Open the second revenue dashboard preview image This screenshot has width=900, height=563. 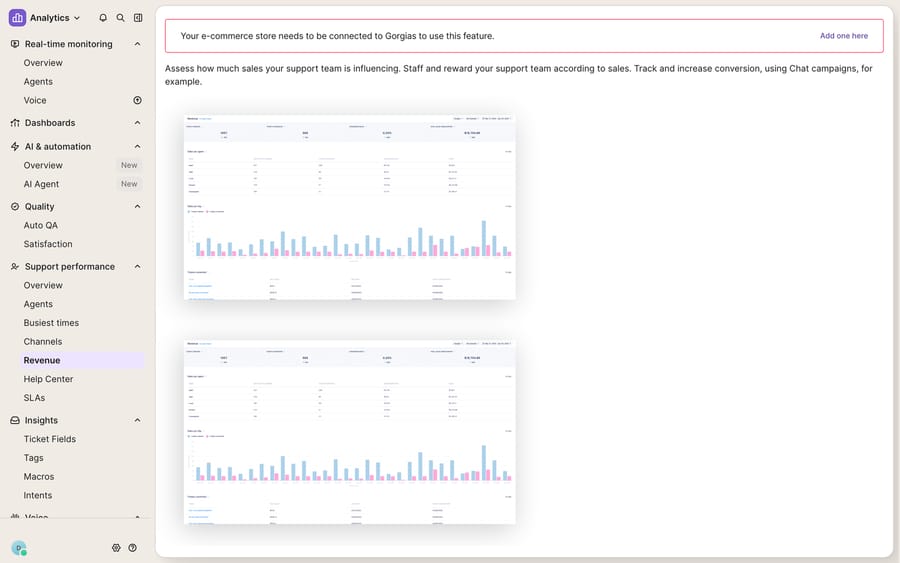click(x=350, y=432)
